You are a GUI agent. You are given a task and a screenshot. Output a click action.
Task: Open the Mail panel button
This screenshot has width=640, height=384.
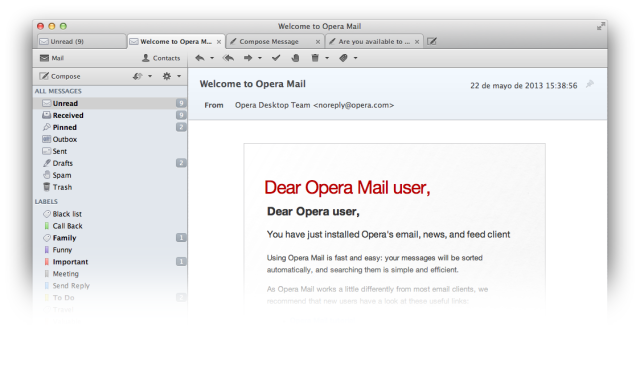[x=52, y=58]
